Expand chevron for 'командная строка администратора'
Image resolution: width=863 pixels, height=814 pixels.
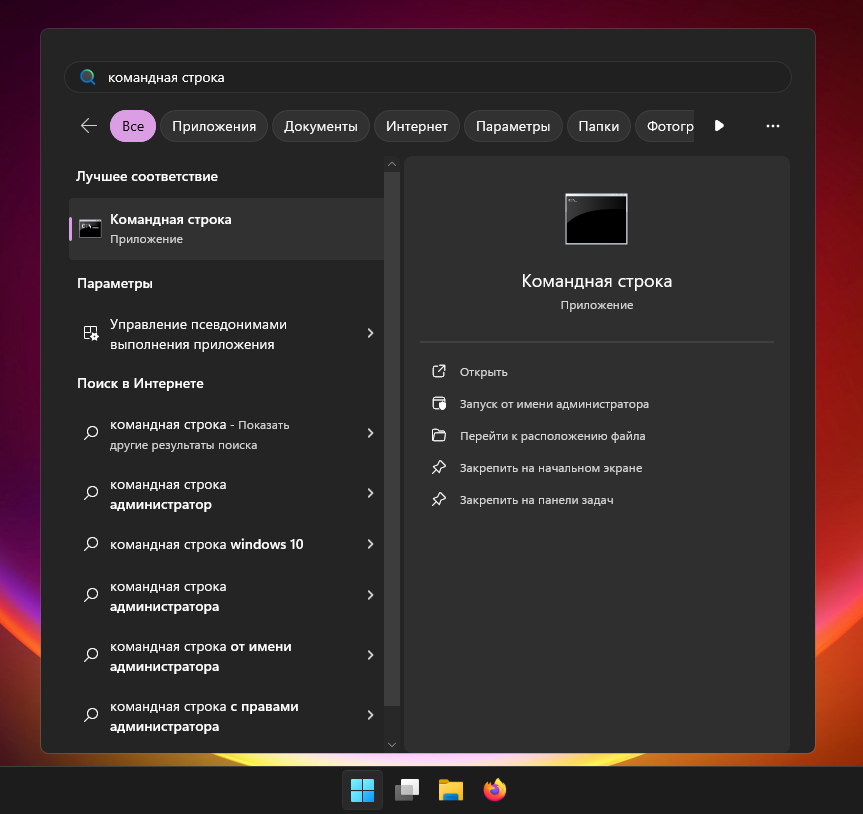[370, 595]
